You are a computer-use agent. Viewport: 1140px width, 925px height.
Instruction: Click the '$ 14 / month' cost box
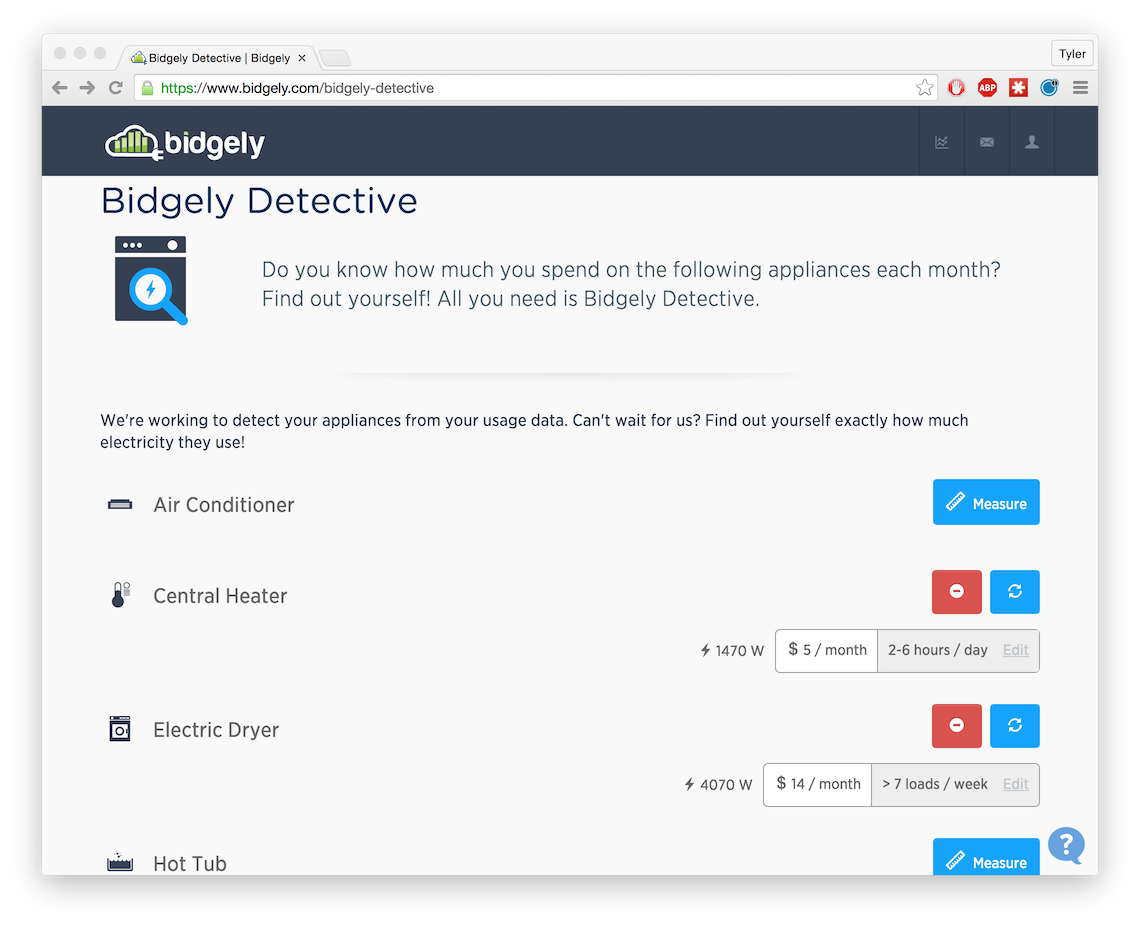817,784
